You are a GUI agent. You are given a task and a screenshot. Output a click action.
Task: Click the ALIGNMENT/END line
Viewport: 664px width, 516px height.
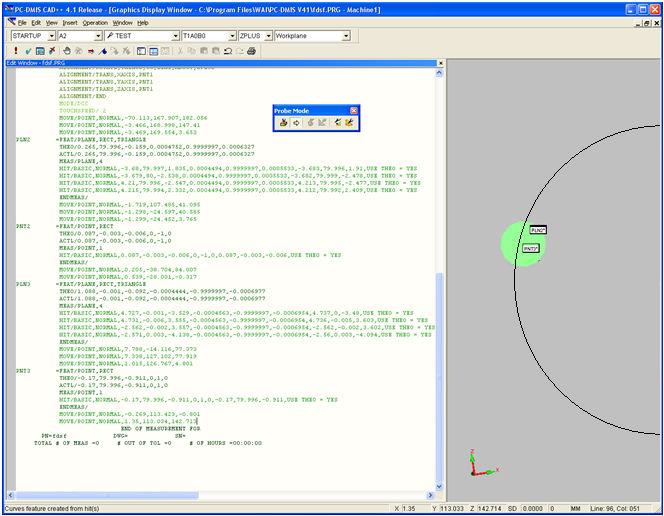(x=83, y=96)
